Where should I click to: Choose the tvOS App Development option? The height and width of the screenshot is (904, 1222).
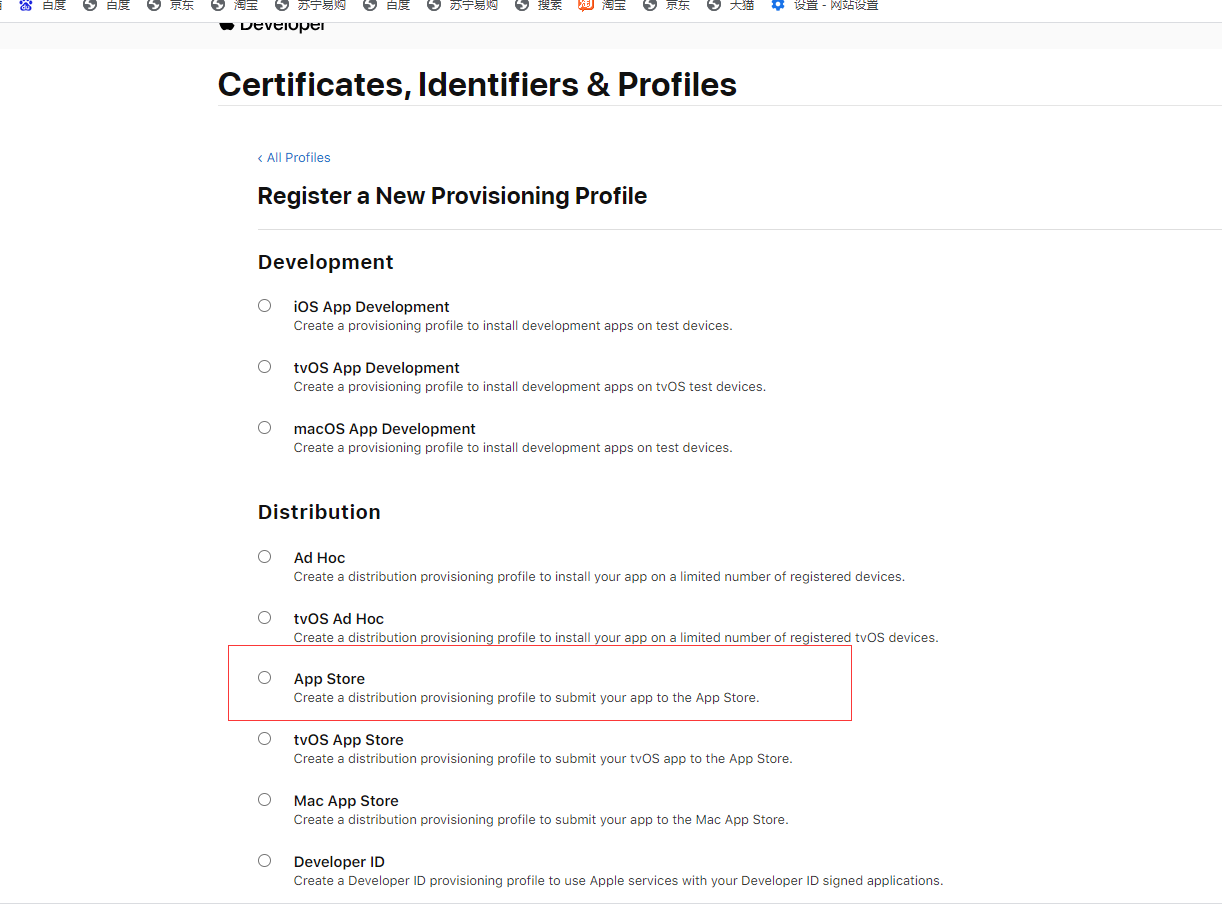[264, 367]
